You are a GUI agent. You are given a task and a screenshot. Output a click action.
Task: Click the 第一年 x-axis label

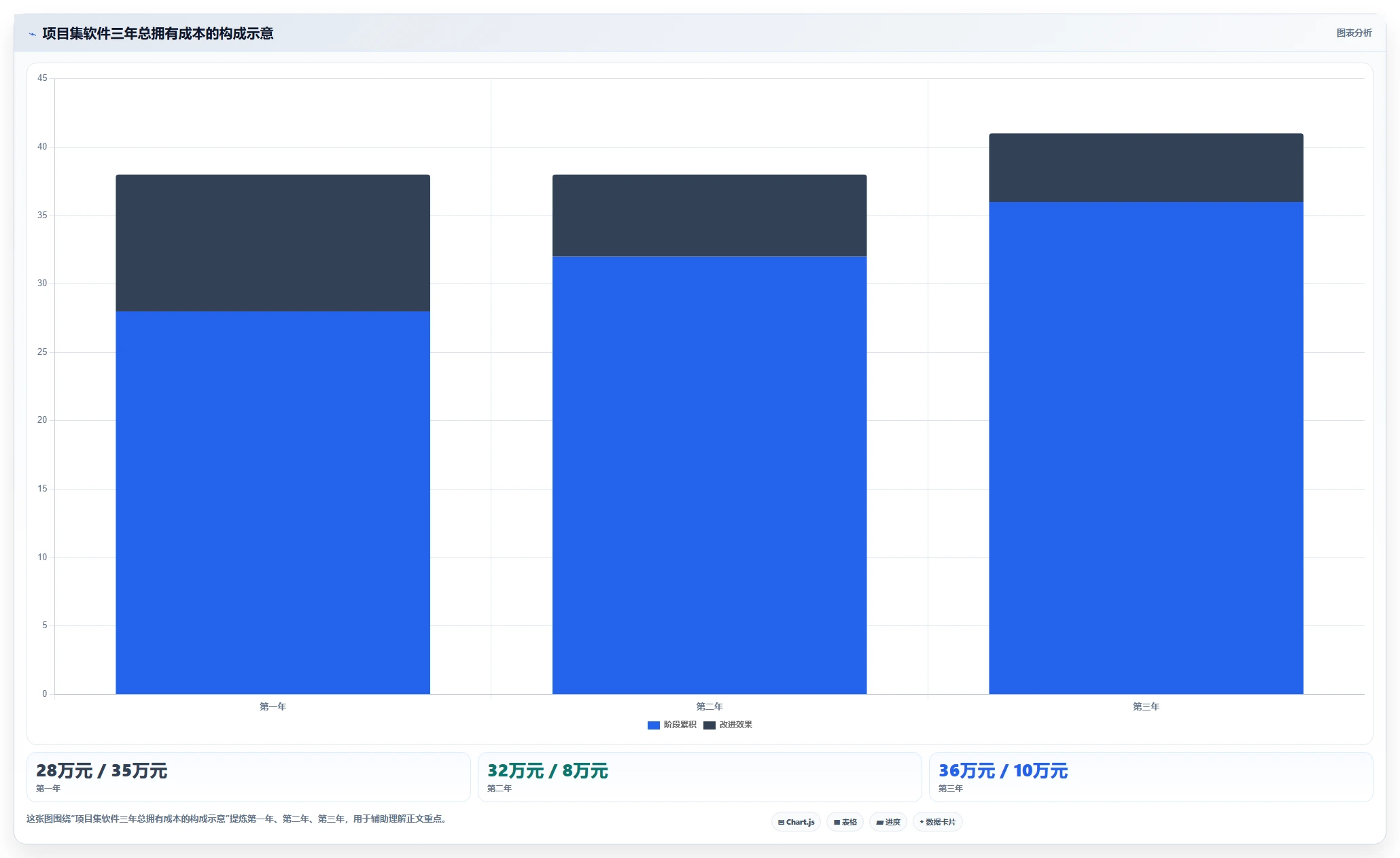coord(273,707)
